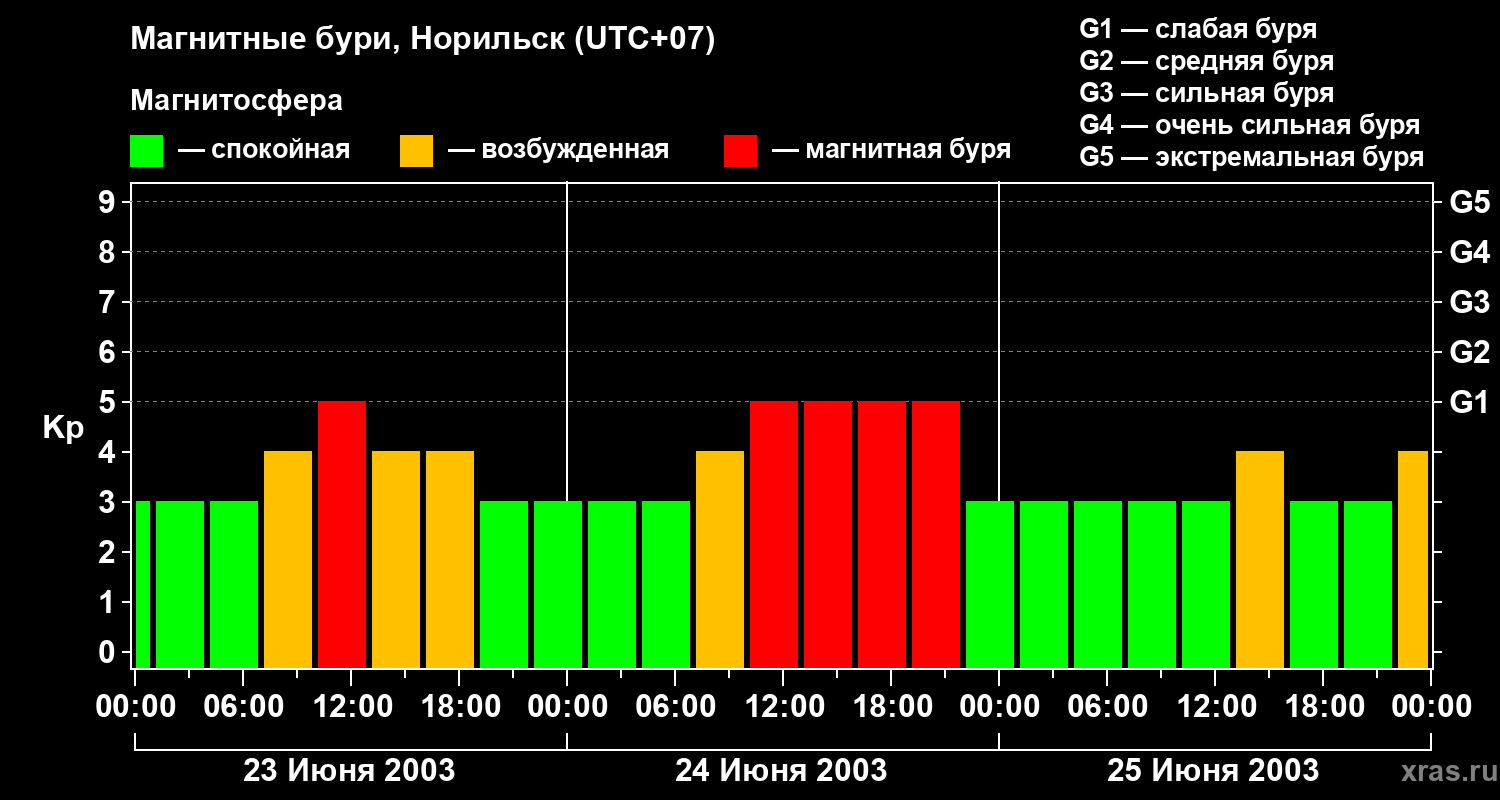The image size is (1500, 800).
Task: Click the '0' value on the Kp axis
Action: (109, 652)
